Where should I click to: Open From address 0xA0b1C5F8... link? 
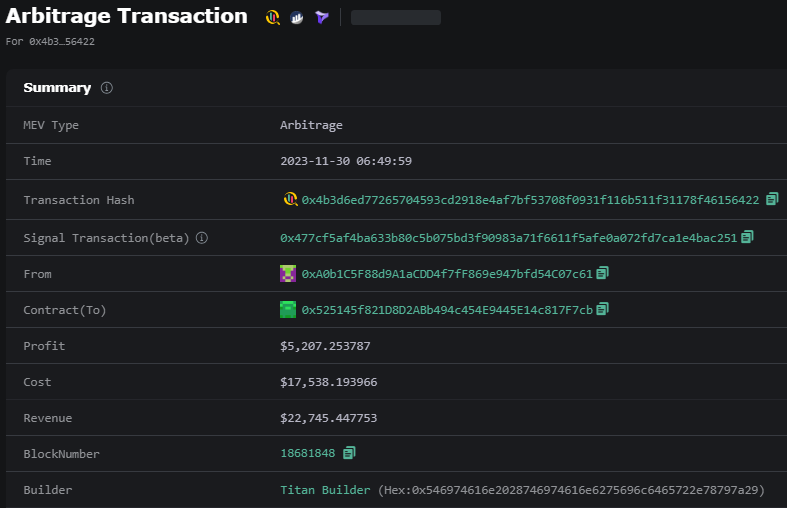click(447, 274)
